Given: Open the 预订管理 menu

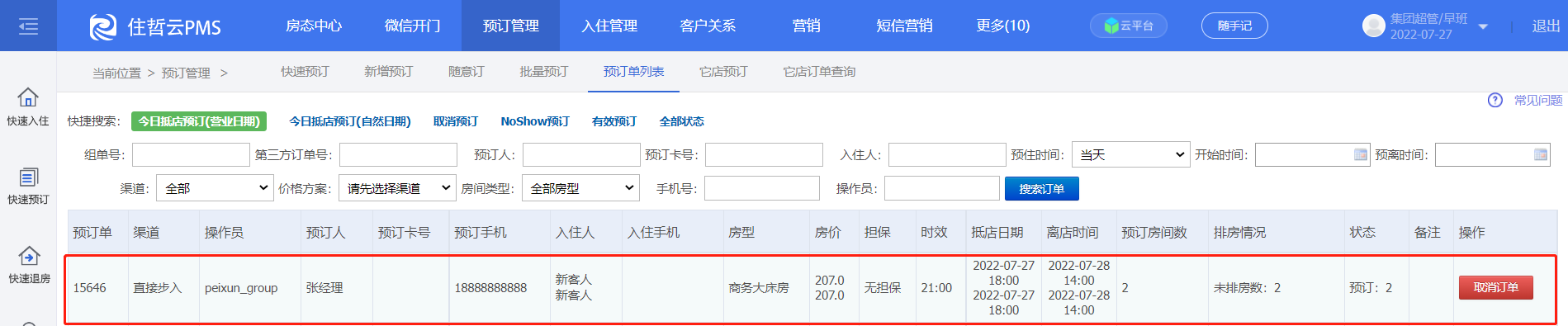Looking at the screenshot, I should [510, 26].
